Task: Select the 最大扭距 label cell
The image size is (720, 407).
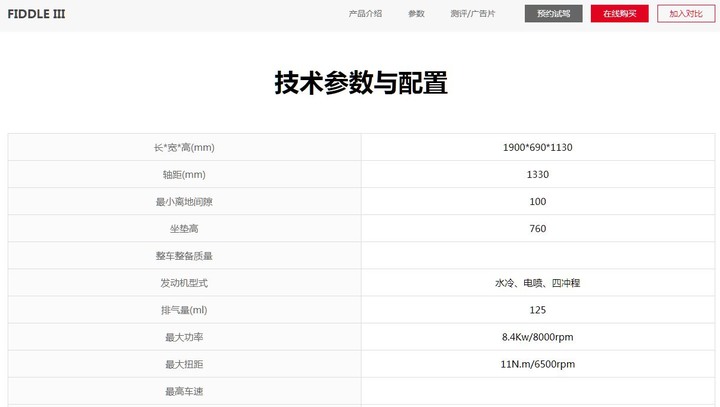Action: click(x=184, y=364)
